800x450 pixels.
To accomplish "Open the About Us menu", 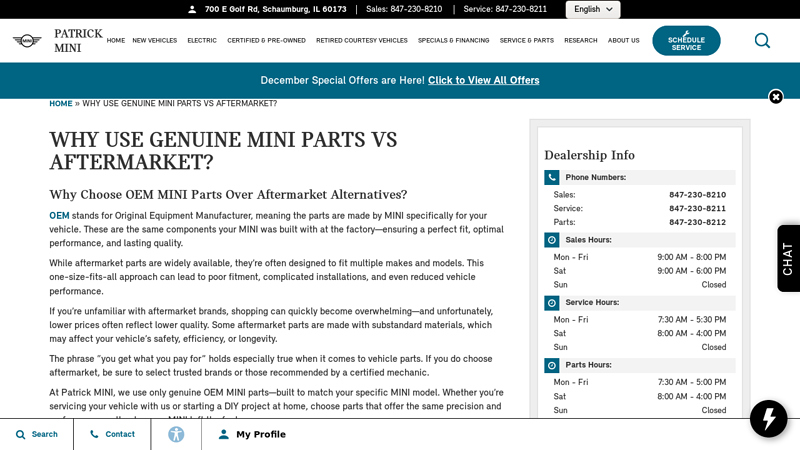I will [x=623, y=40].
